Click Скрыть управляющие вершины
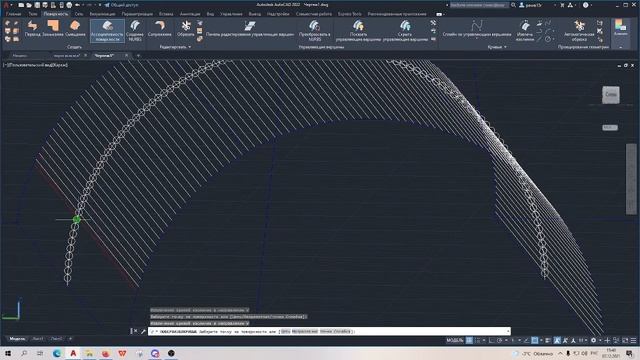The width and height of the screenshot is (640, 360). click(405, 31)
